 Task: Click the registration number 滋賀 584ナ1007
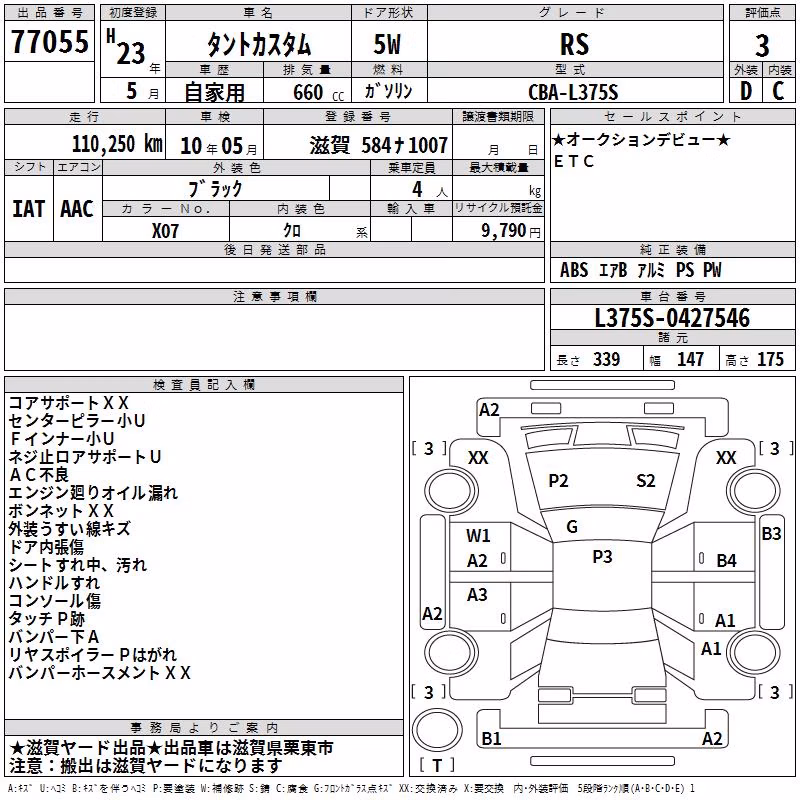coord(379,145)
